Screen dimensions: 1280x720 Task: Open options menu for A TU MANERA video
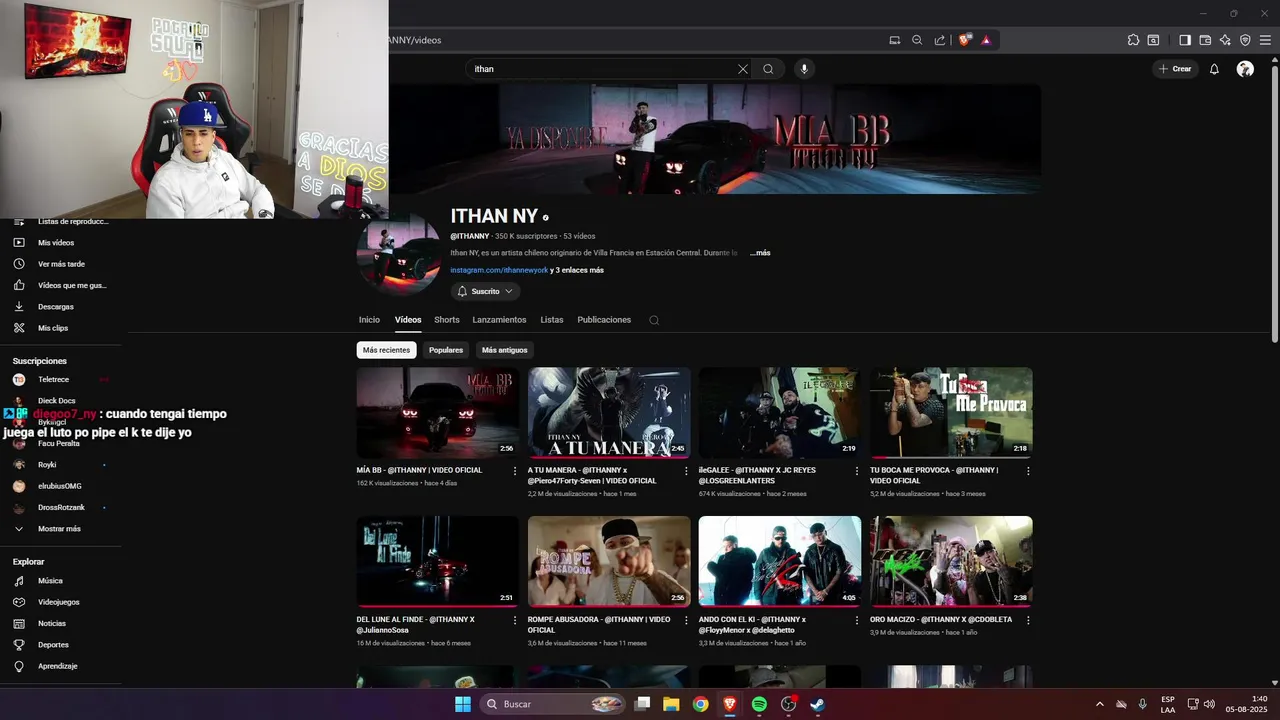point(686,470)
